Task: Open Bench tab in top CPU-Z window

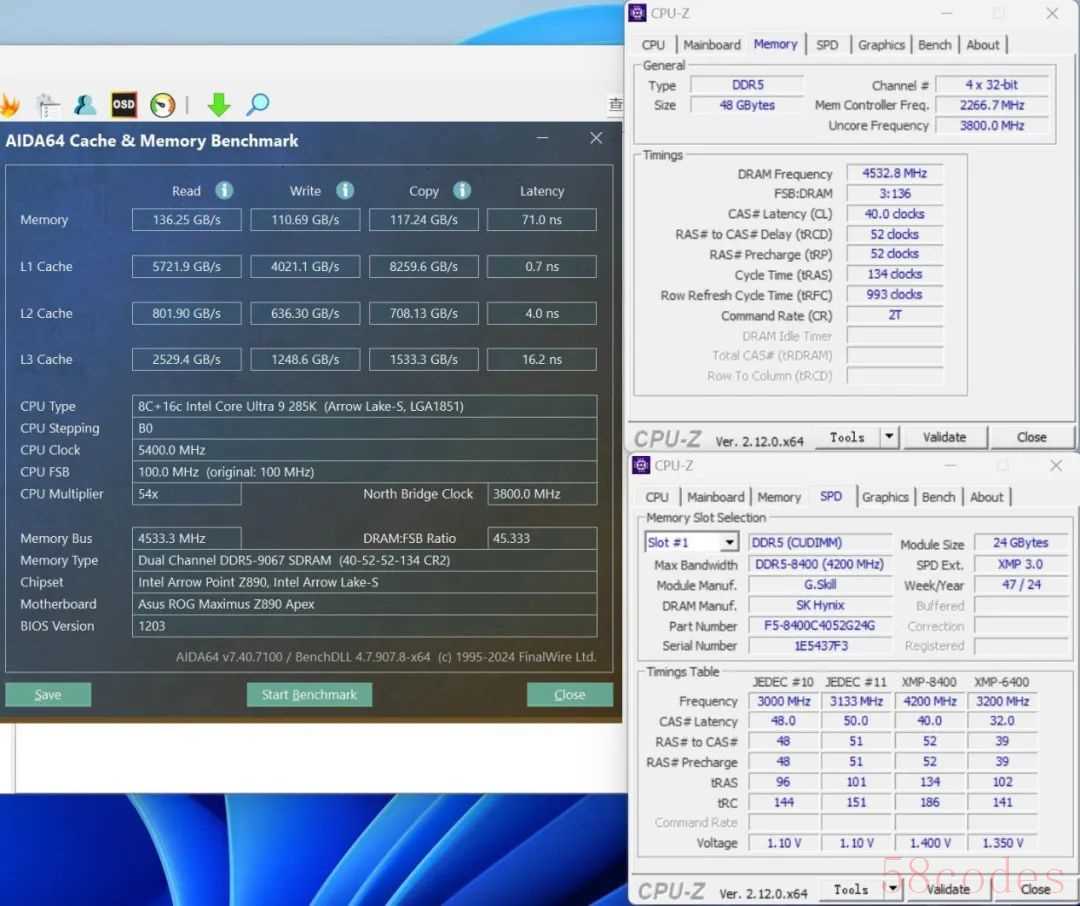Action: pos(935,45)
